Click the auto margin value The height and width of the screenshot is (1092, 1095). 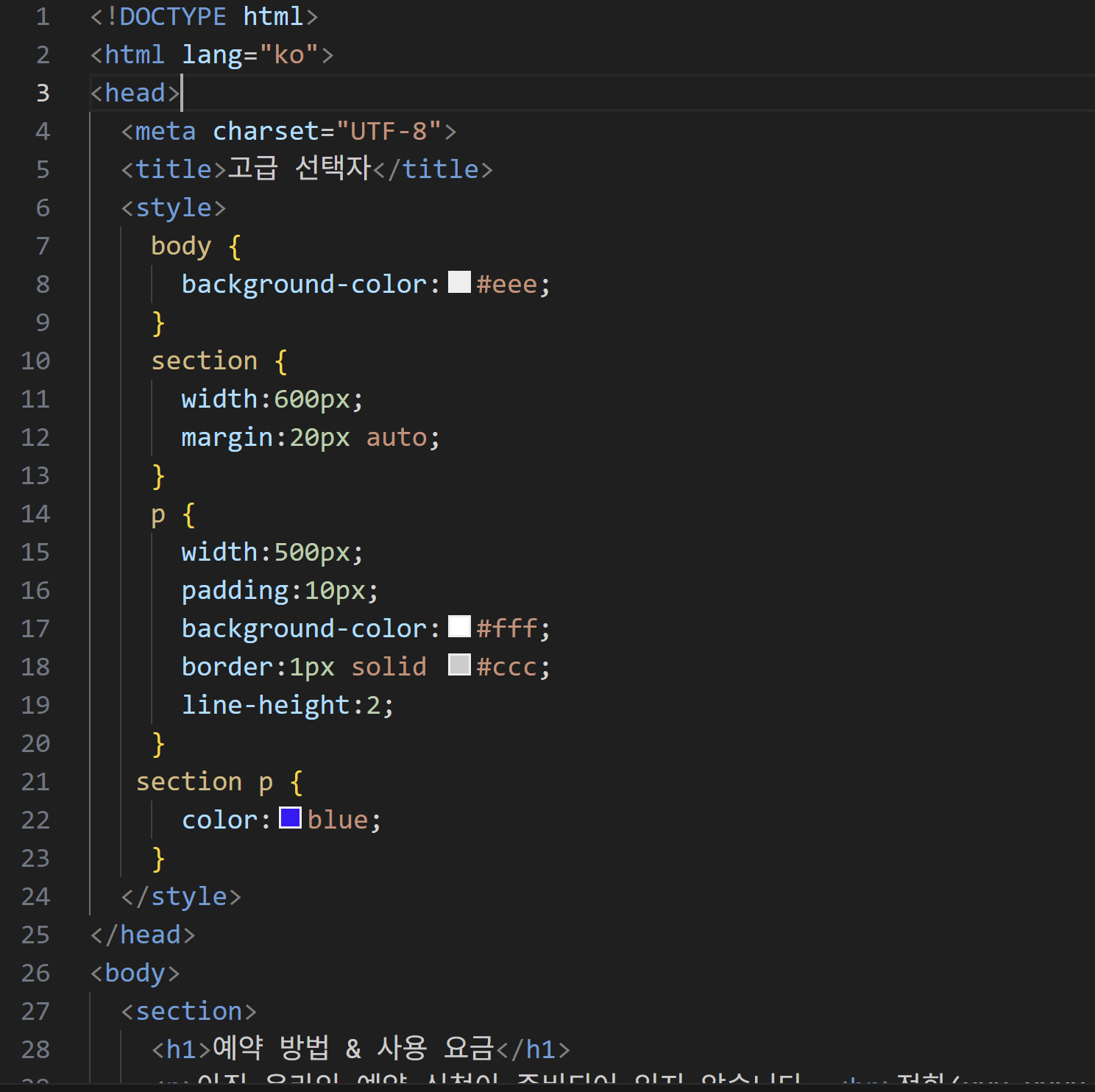point(397,437)
